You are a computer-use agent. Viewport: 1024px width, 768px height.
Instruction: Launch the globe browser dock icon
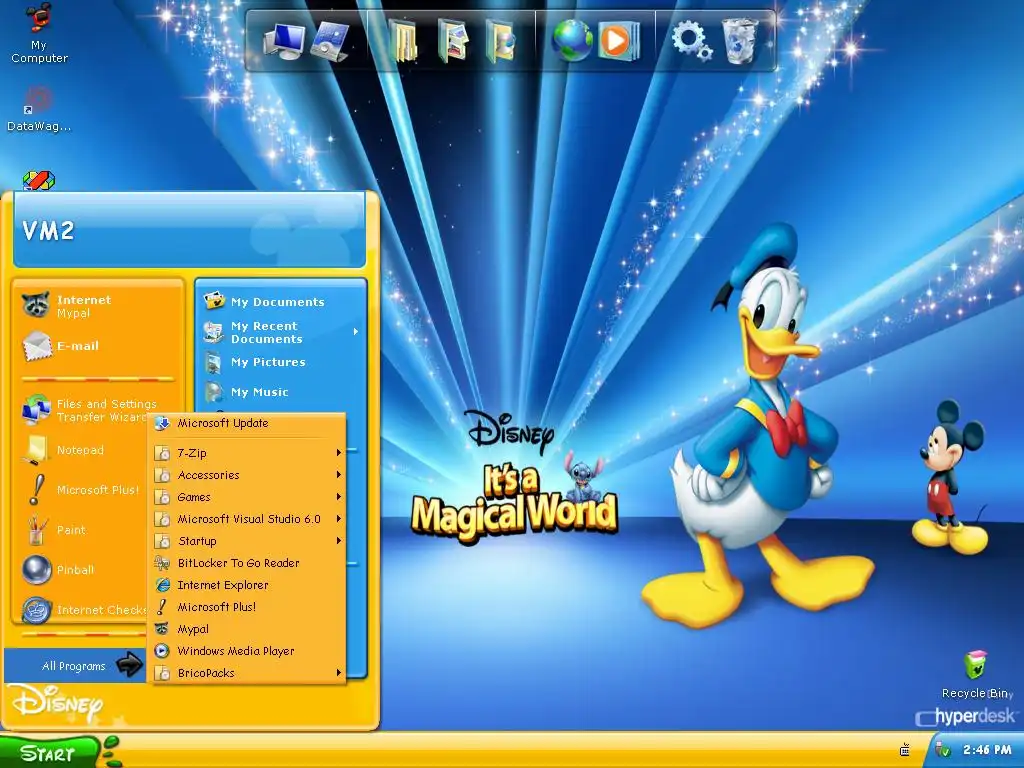572,41
